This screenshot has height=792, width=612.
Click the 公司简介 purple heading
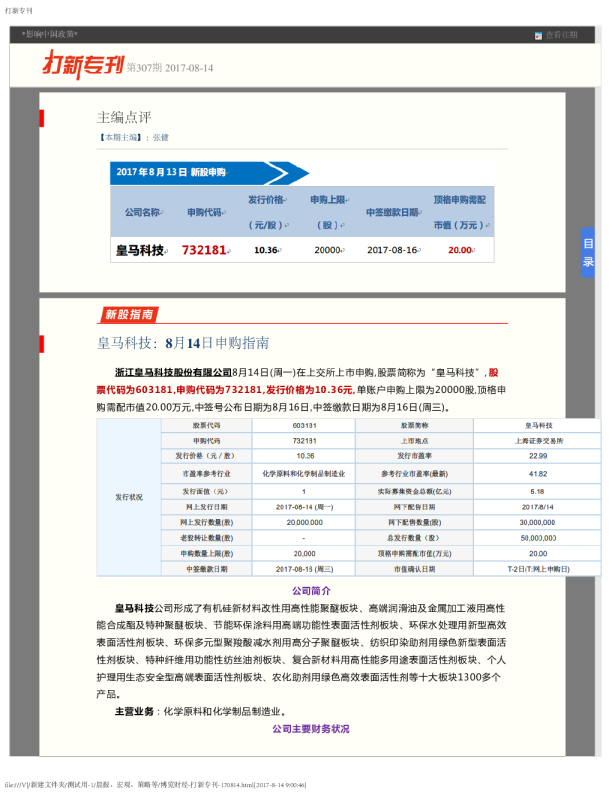point(312,590)
